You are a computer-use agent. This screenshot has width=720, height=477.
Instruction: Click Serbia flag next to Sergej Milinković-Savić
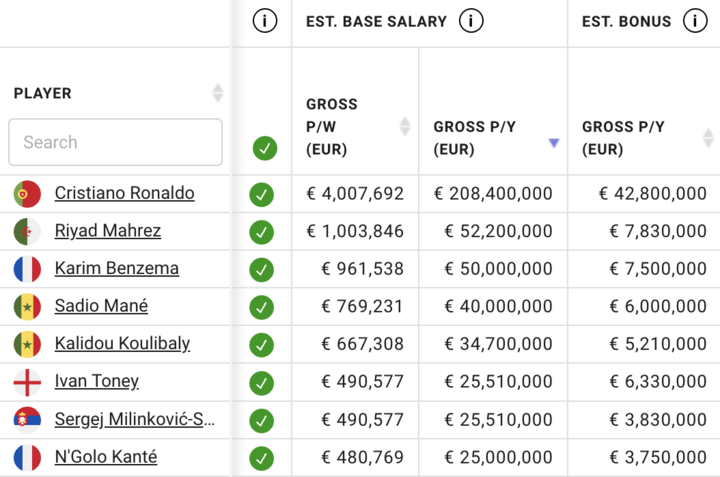pos(27,419)
